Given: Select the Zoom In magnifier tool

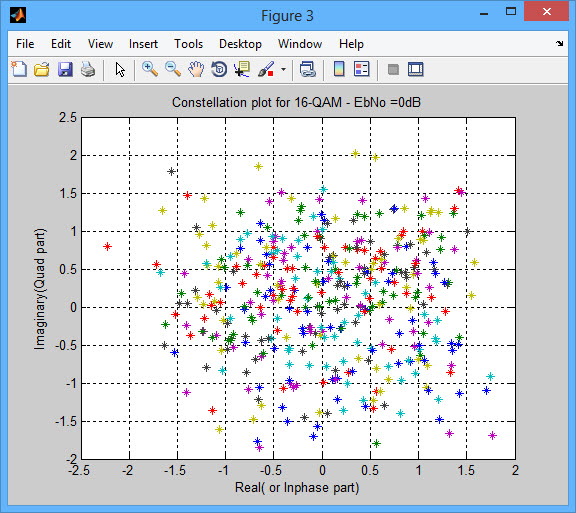Looking at the screenshot, I should 150,69.
